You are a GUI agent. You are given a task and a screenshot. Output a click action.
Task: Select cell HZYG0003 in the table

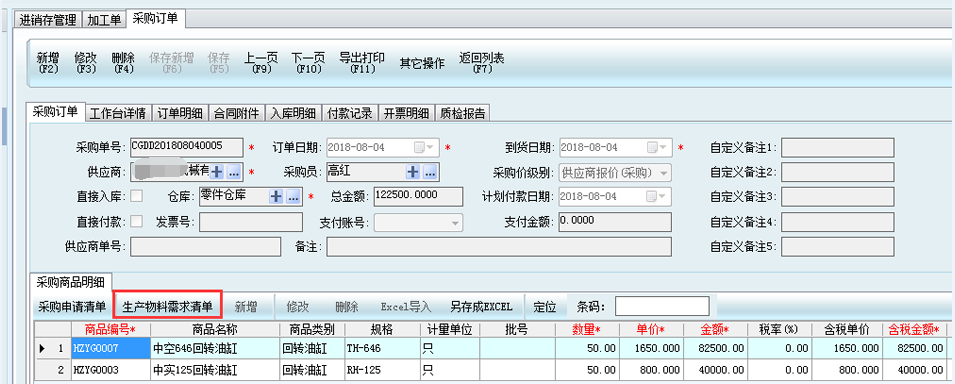111,370
